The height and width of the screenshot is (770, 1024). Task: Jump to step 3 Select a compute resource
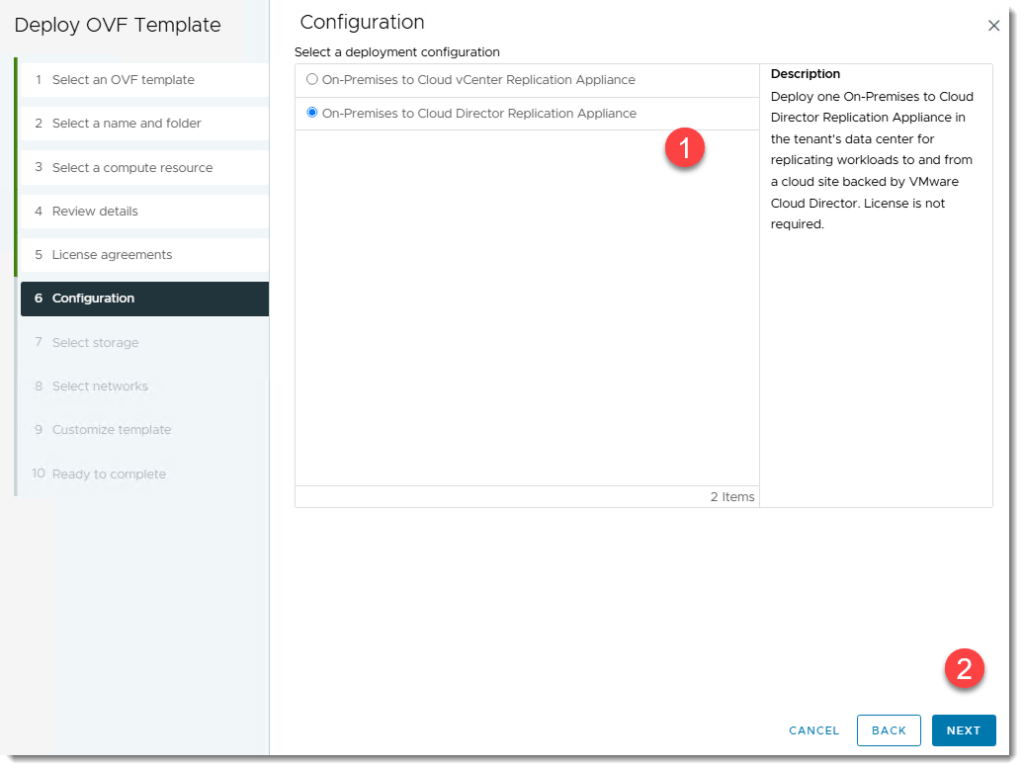[x=132, y=168]
